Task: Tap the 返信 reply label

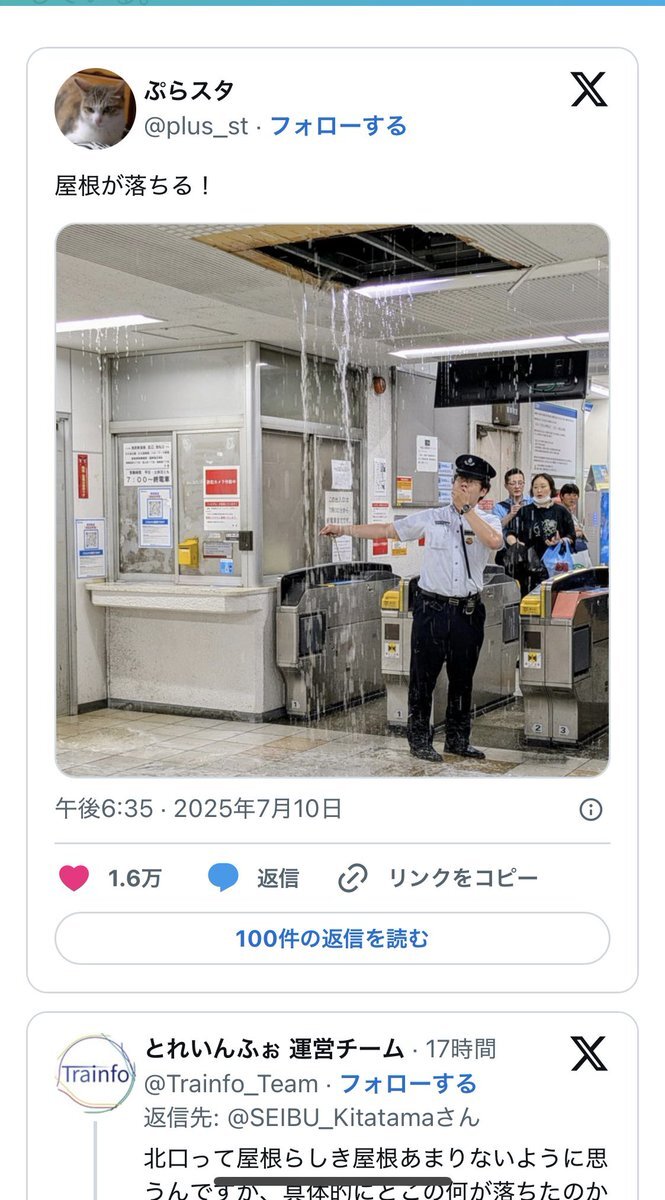Action: pyautogui.click(x=278, y=878)
